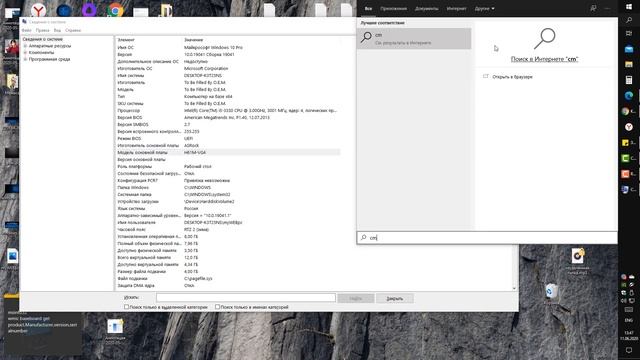Screen dimensions: 640x360
Task: Switch to the Приложения search tab
Action: coord(393,8)
